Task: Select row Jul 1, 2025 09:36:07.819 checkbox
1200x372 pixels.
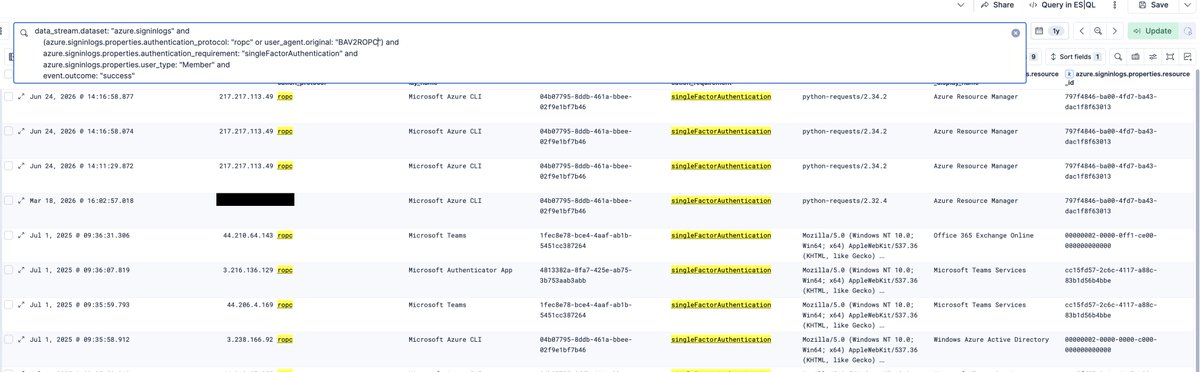Action: click(8, 269)
